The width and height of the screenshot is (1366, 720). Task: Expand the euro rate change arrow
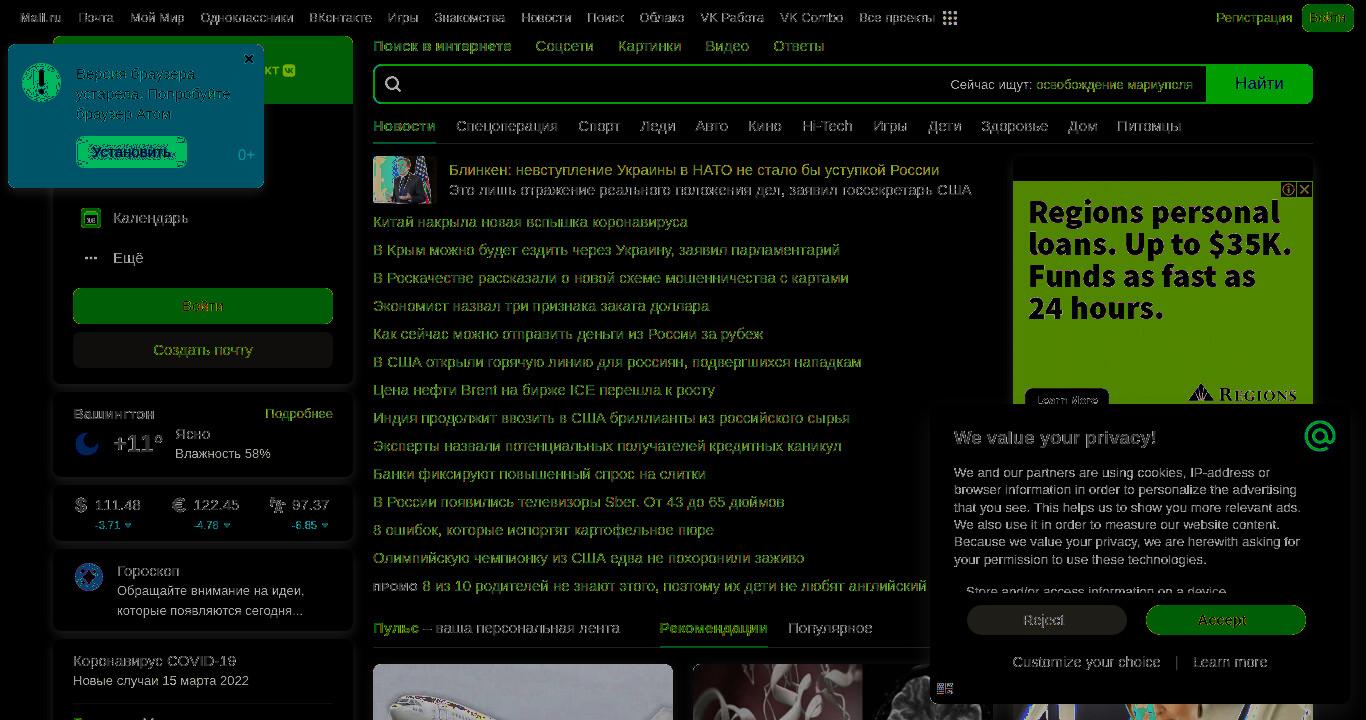pyautogui.click(x=227, y=525)
